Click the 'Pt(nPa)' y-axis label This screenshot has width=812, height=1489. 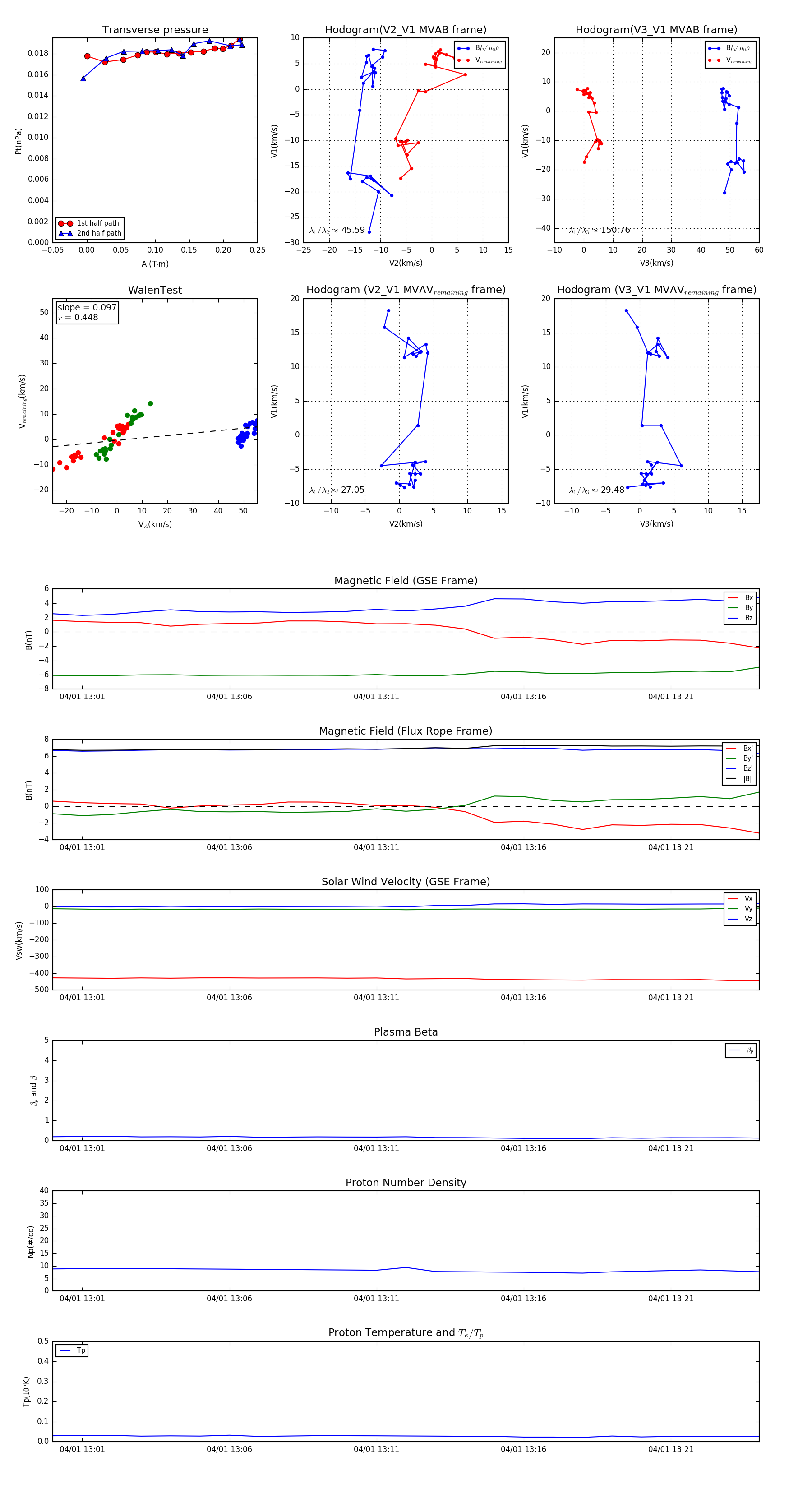tap(18, 141)
